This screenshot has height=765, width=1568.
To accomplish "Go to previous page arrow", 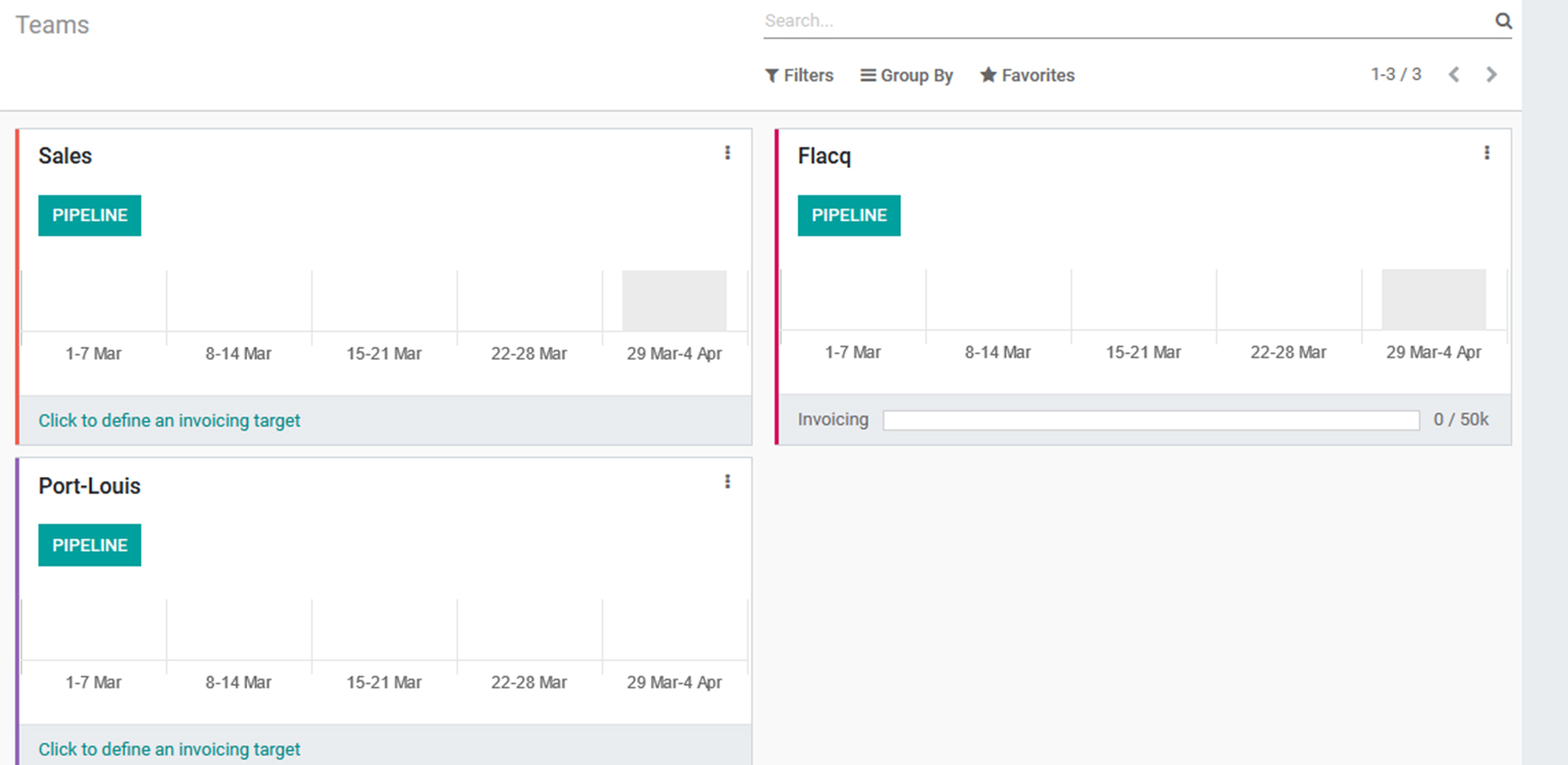I will pyautogui.click(x=1454, y=75).
